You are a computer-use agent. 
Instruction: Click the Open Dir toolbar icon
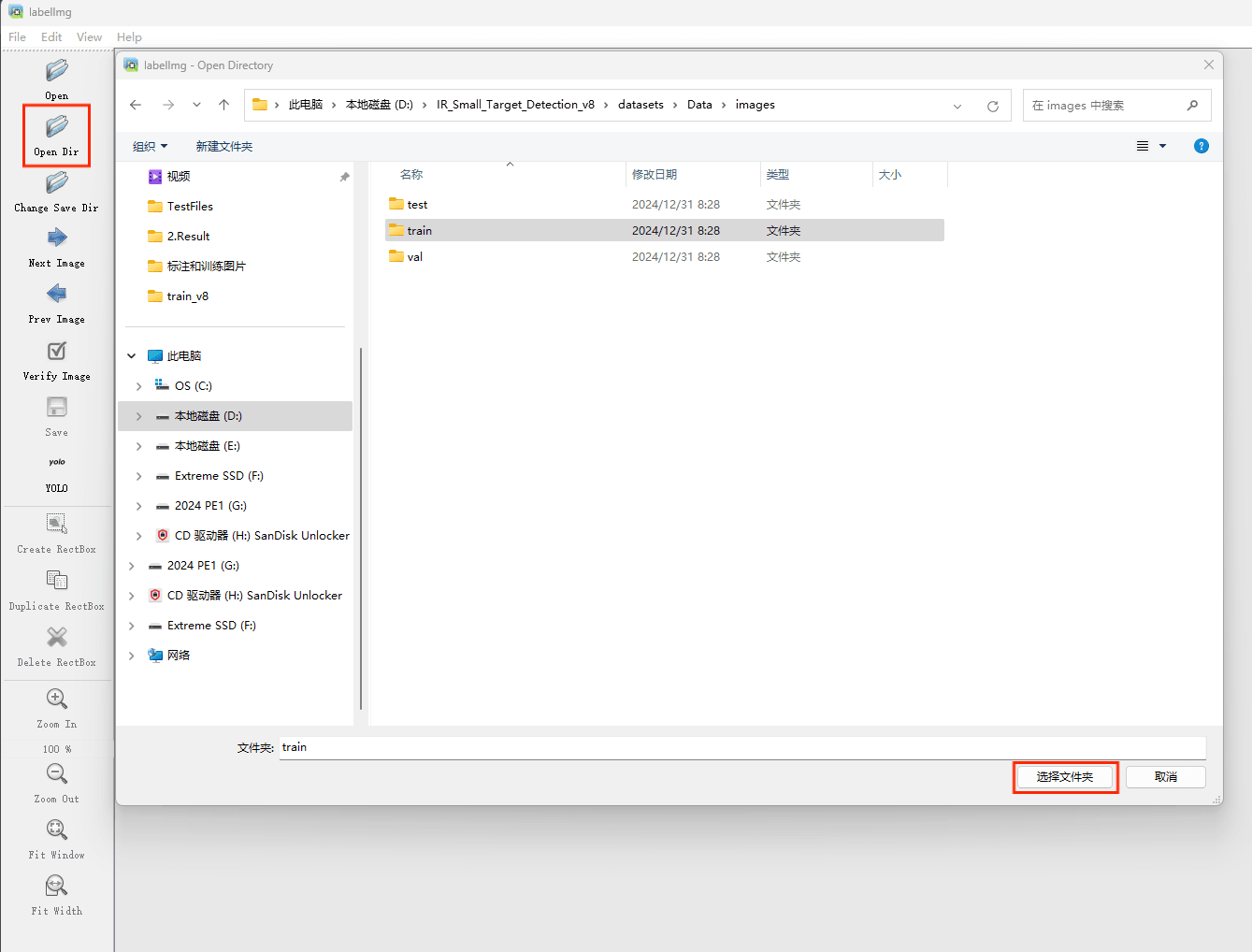point(57,127)
